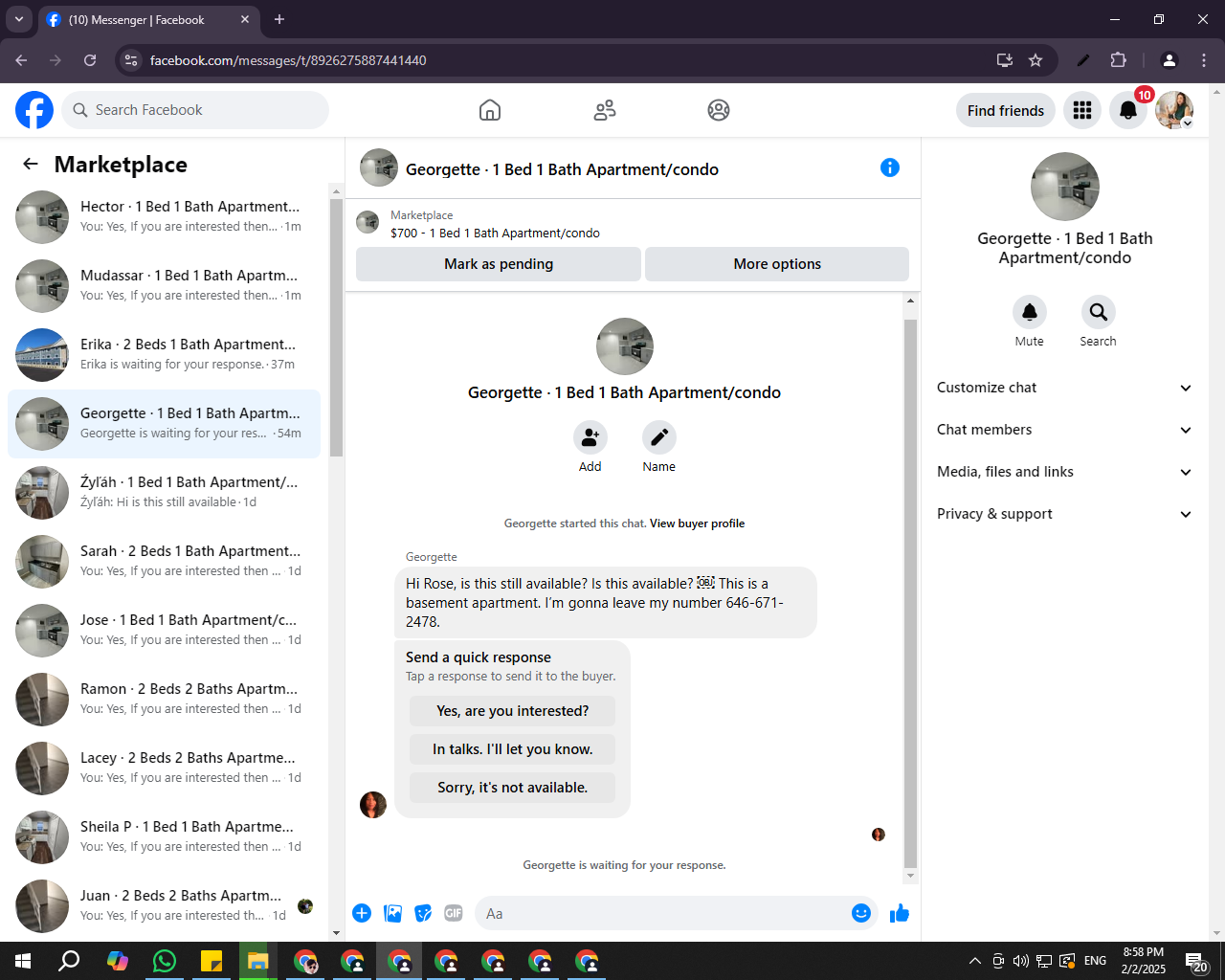Expand Privacy & support section

[1064, 514]
